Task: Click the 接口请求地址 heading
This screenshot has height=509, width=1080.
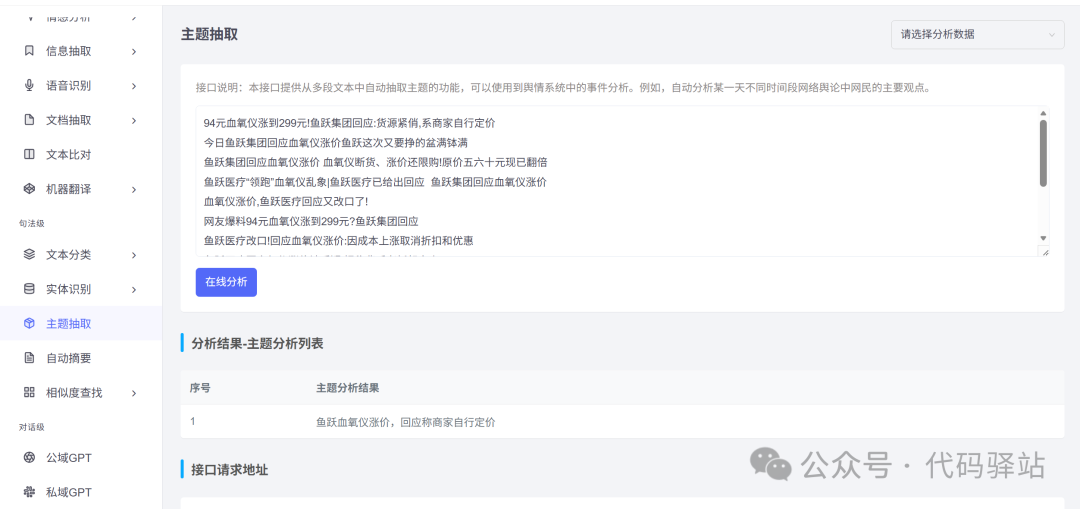Action: [230, 470]
